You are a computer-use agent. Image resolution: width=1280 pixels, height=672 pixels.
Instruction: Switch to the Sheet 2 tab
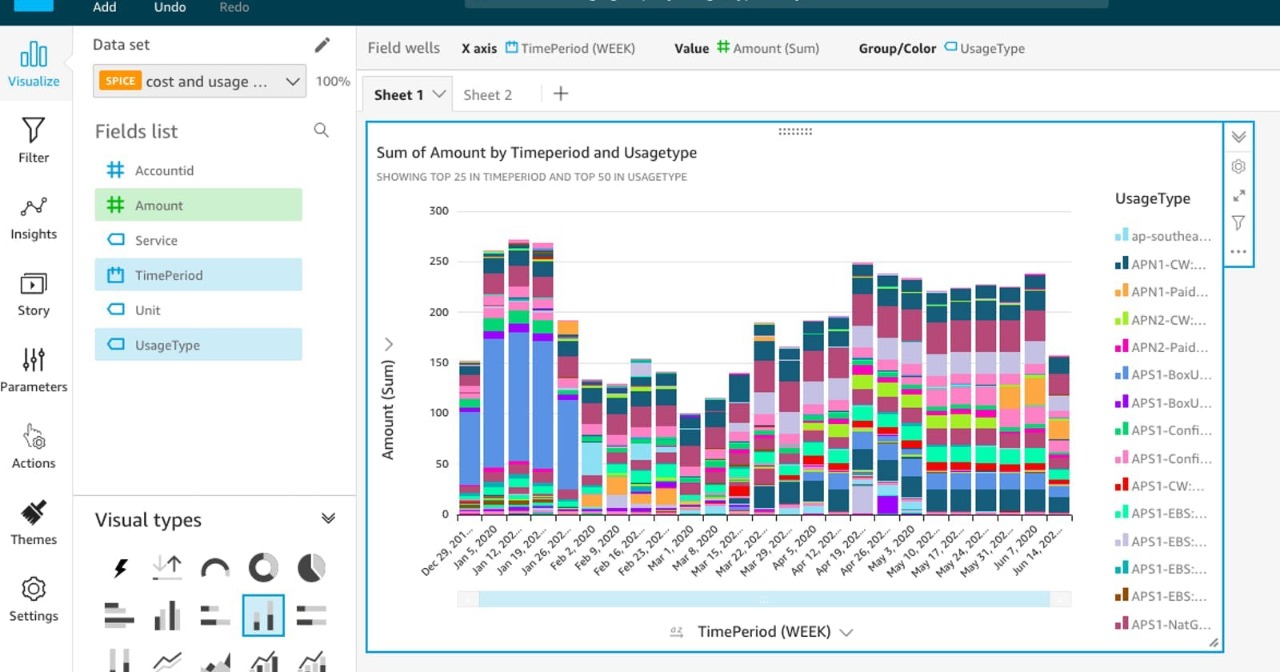pyautogui.click(x=487, y=95)
